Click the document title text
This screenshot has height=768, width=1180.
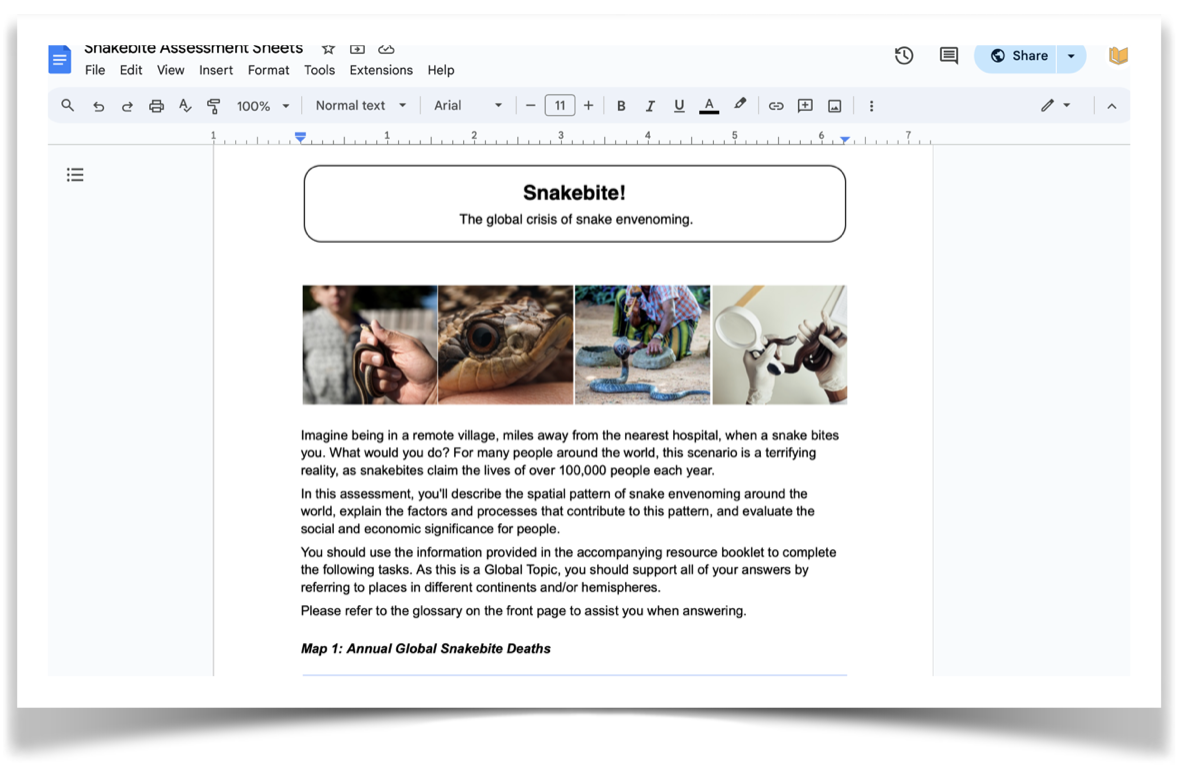point(193,49)
